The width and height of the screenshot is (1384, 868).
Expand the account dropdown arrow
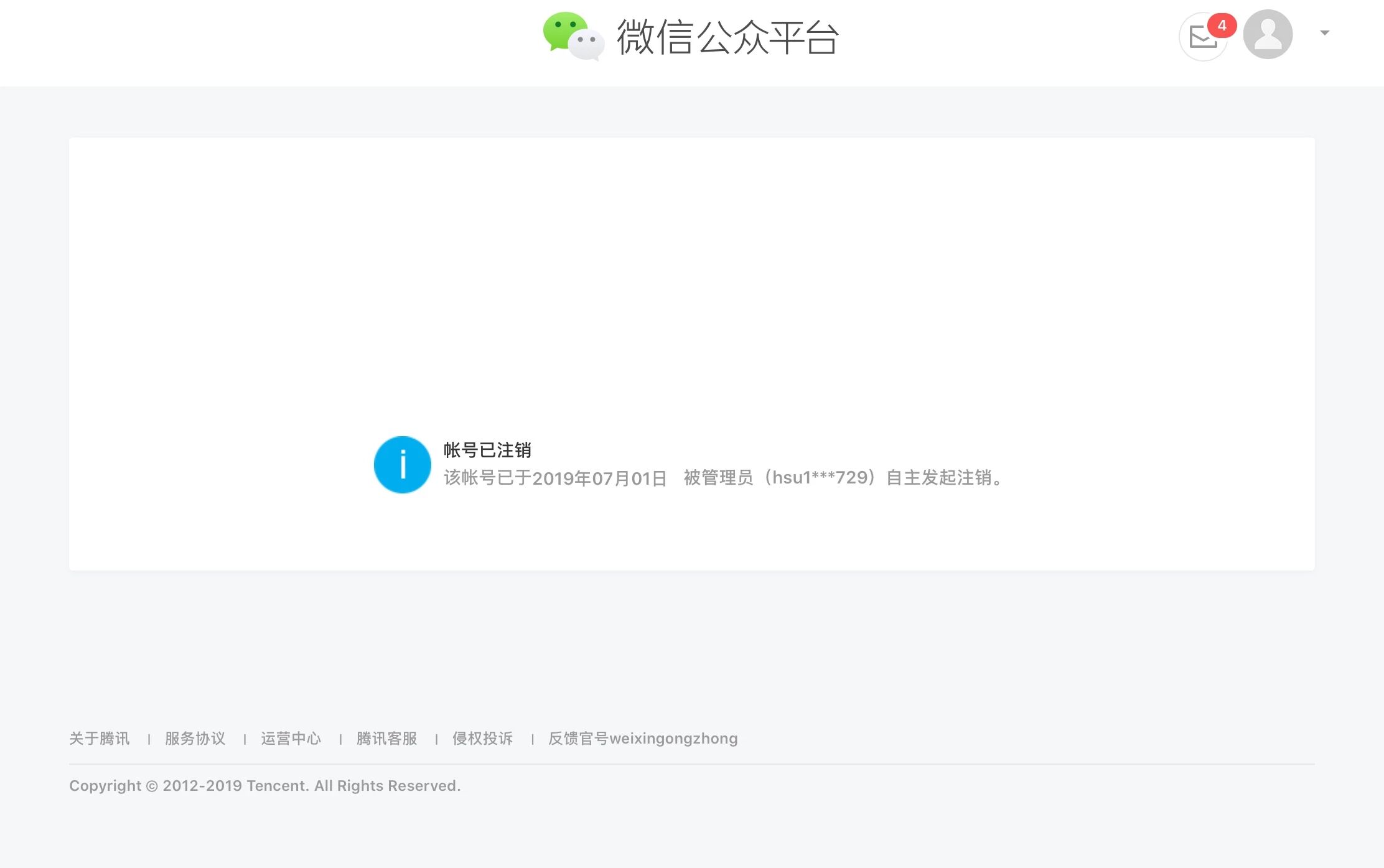point(1325,33)
